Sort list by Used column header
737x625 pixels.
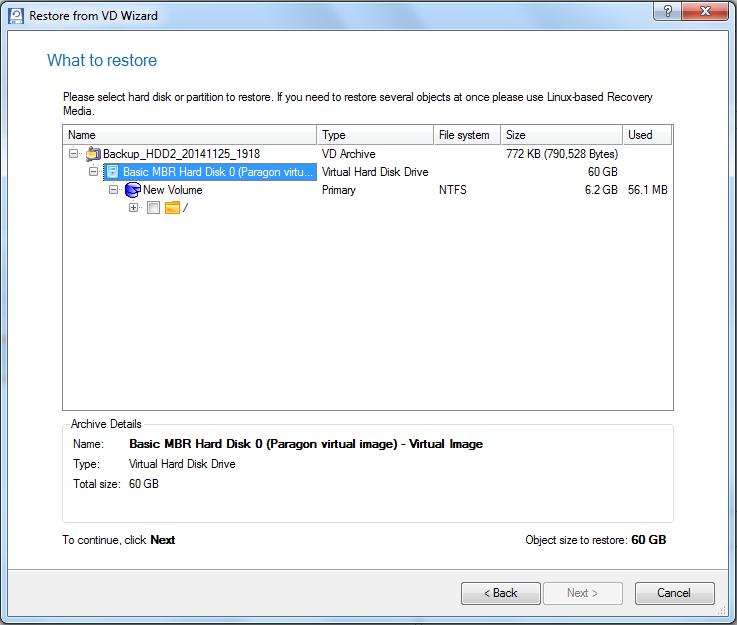pos(647,135)
